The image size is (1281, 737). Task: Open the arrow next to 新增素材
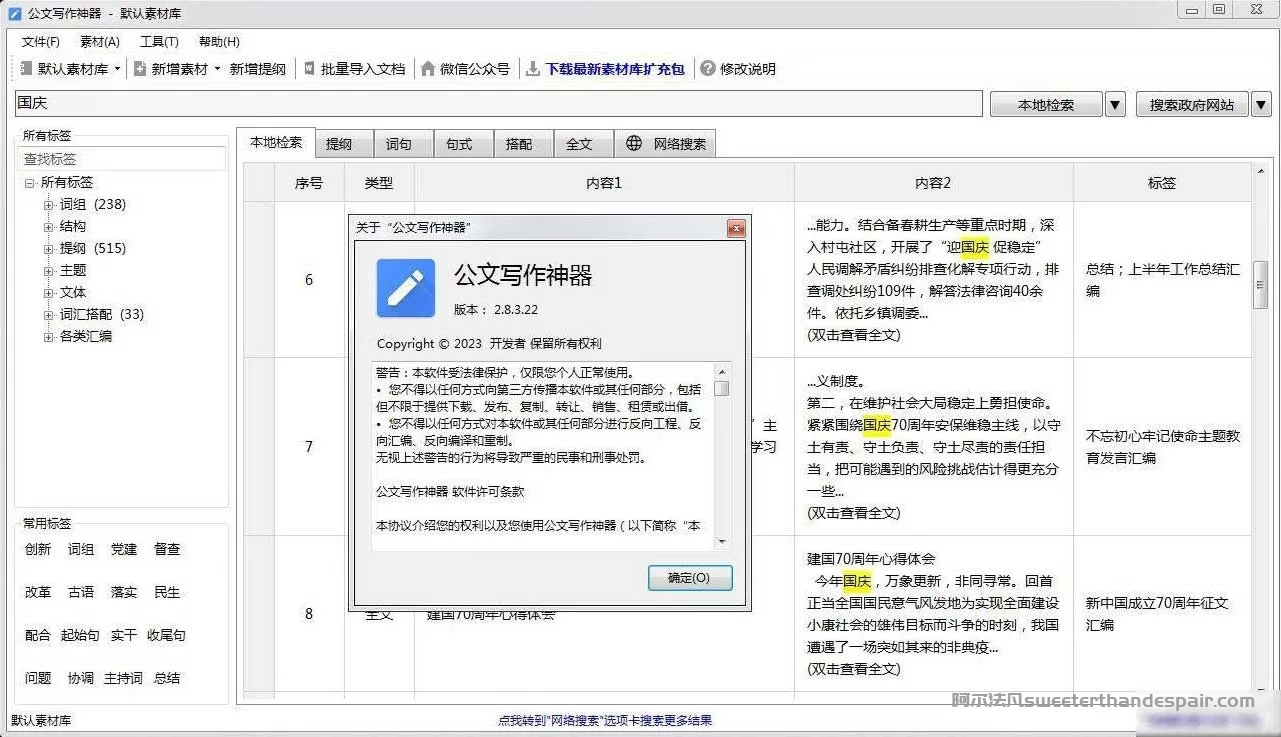coord(218,69)
